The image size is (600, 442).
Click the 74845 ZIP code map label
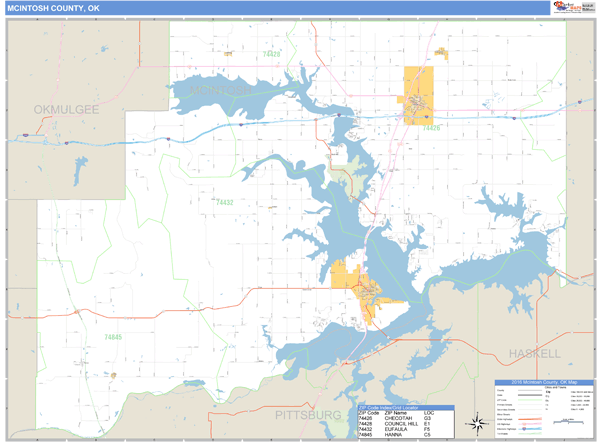(113, 337)
